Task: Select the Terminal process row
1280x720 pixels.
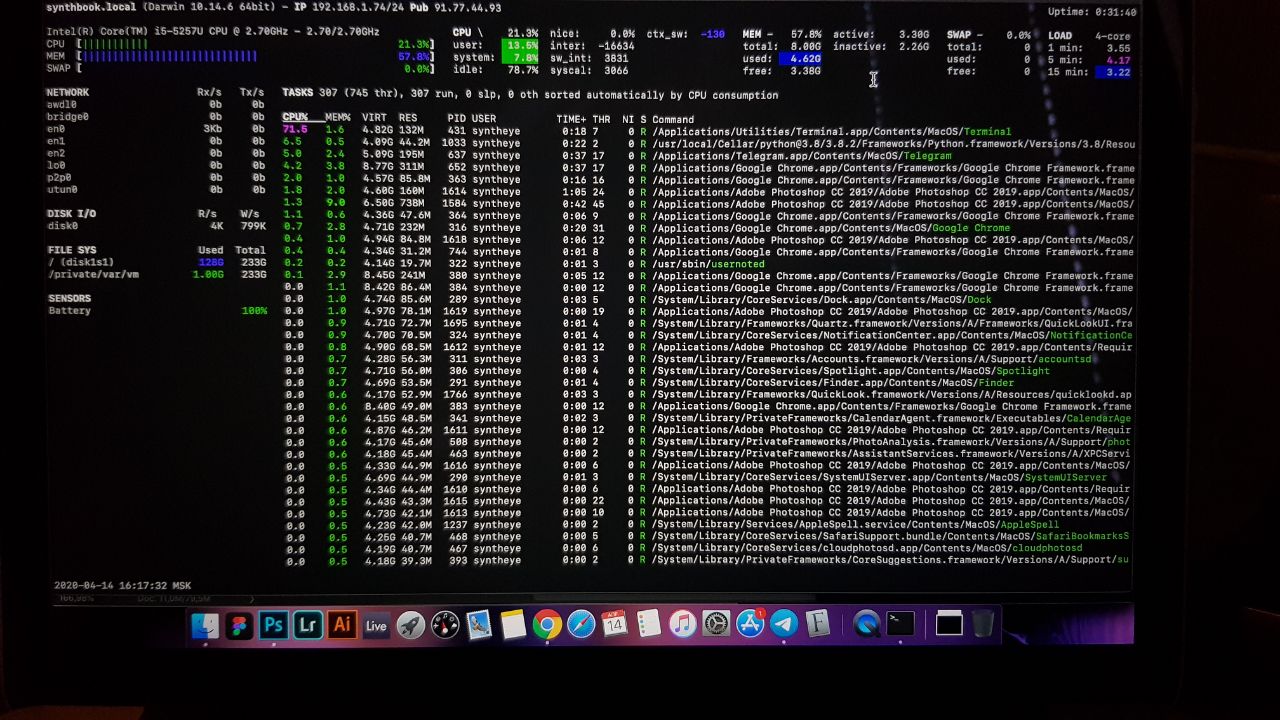Action: (708, 131)
